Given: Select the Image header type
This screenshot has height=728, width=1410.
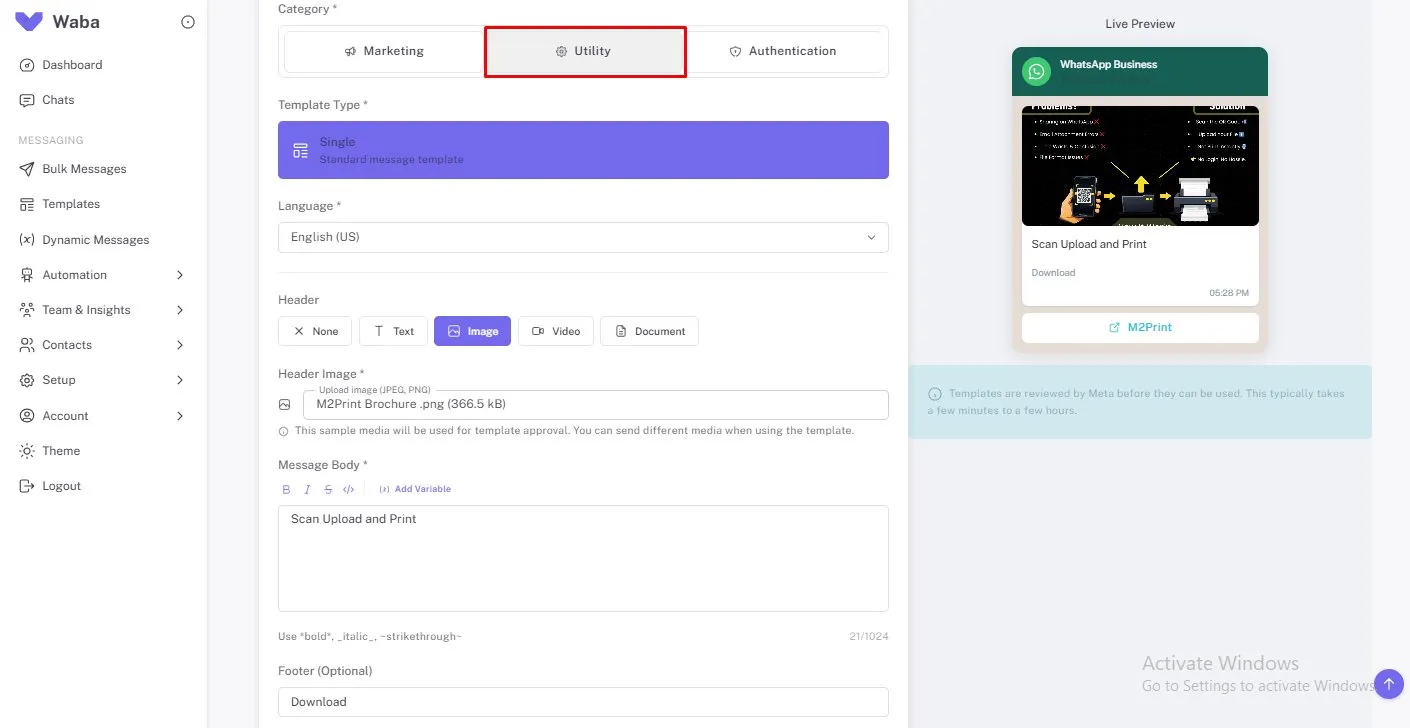Looking at the screenshot, I should tap(472, 331).
